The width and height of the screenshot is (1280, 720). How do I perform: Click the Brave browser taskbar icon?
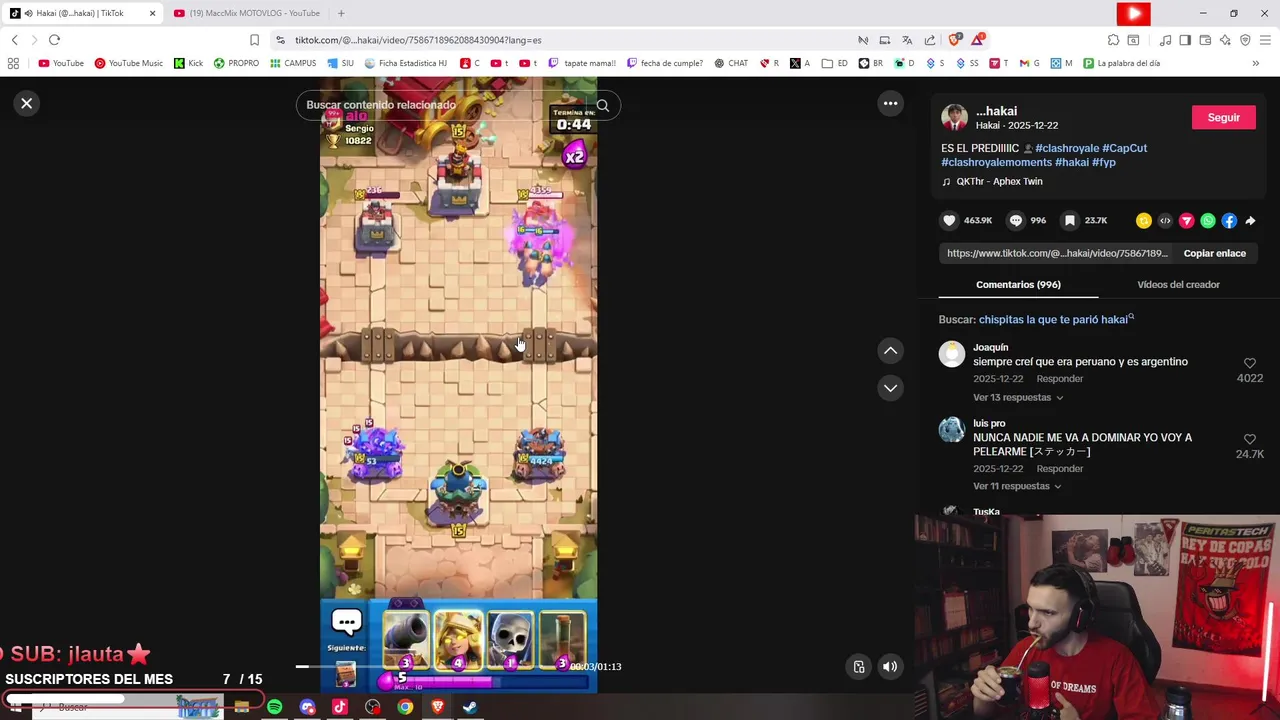pyautogui.click(x=437, y=707)
